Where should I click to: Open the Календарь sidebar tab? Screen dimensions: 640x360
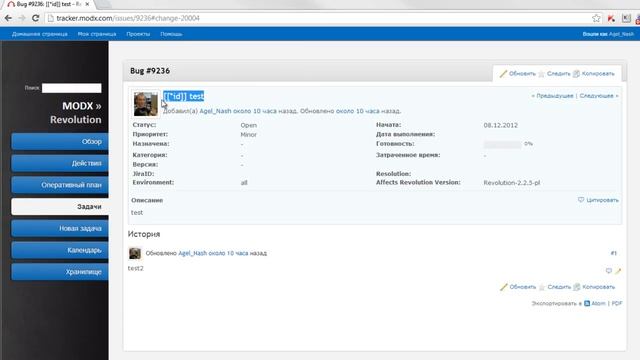point(60,250)
